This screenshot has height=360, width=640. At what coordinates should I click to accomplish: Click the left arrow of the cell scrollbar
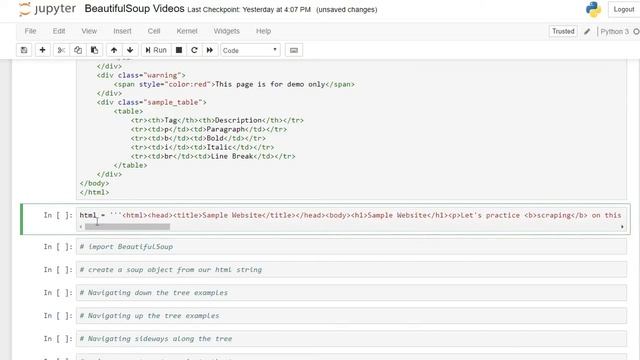click(81, 227)
